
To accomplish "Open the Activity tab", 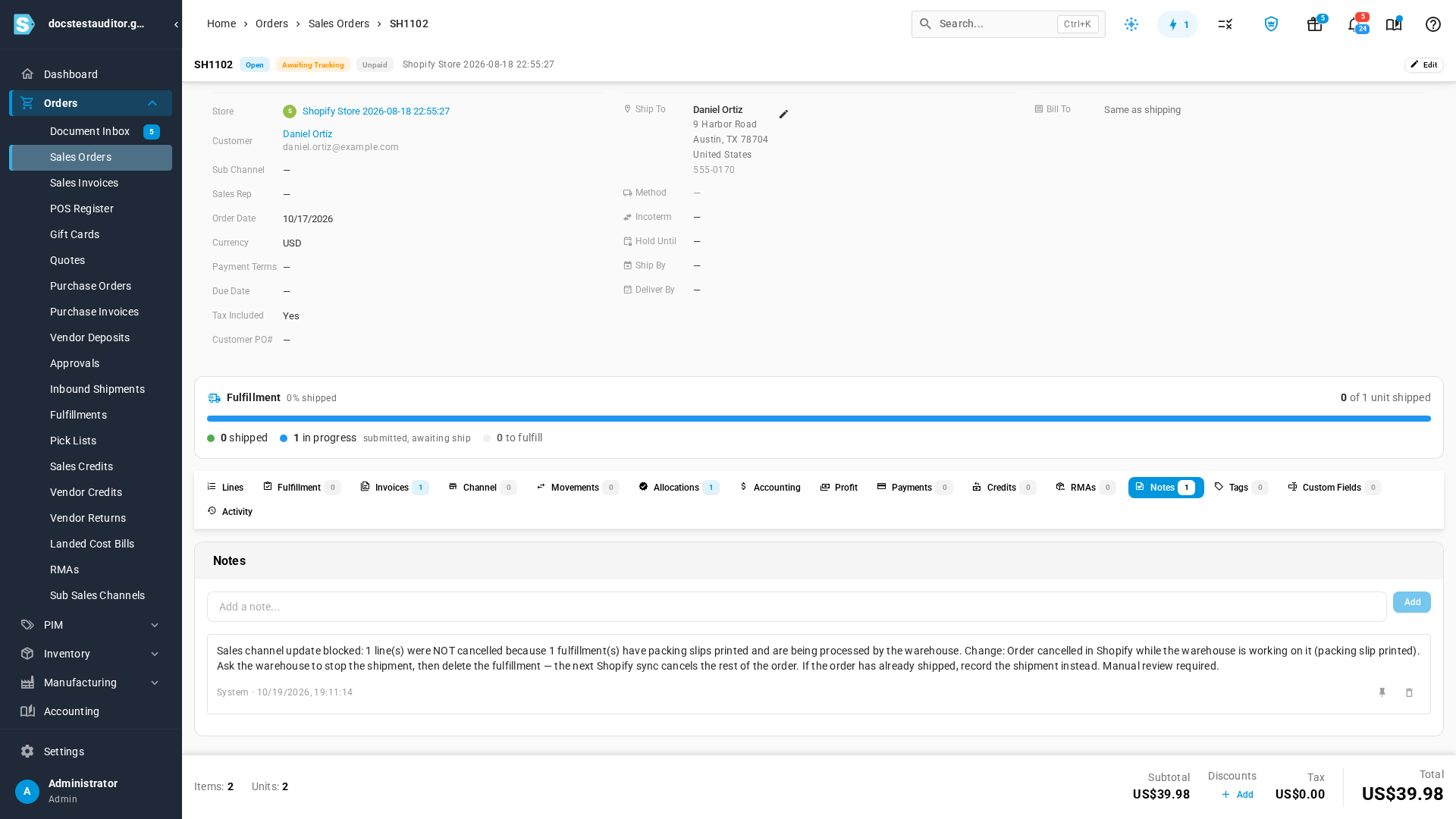I will tap(230, 512).
